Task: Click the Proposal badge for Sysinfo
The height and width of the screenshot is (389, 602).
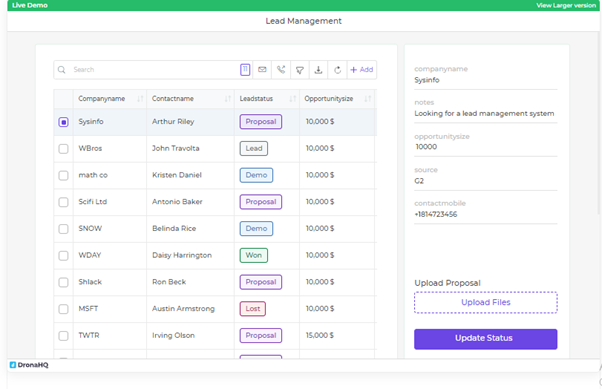Action: tap(261, 122)
